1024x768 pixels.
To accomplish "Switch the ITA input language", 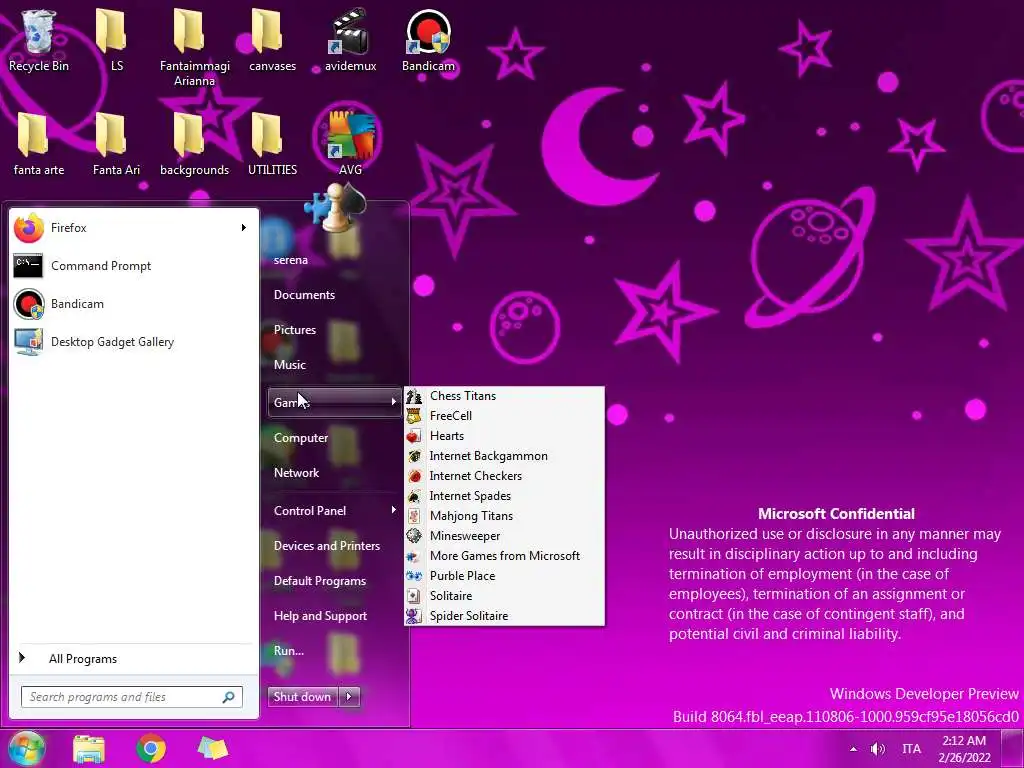I will (x=911, y=749).
